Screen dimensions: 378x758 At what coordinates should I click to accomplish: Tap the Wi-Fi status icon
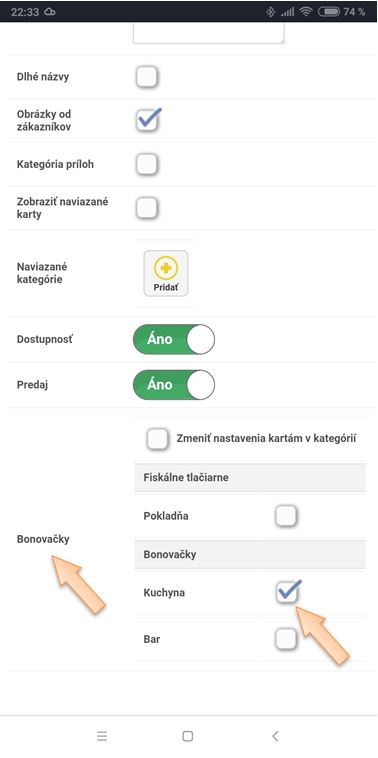point(305,12)
